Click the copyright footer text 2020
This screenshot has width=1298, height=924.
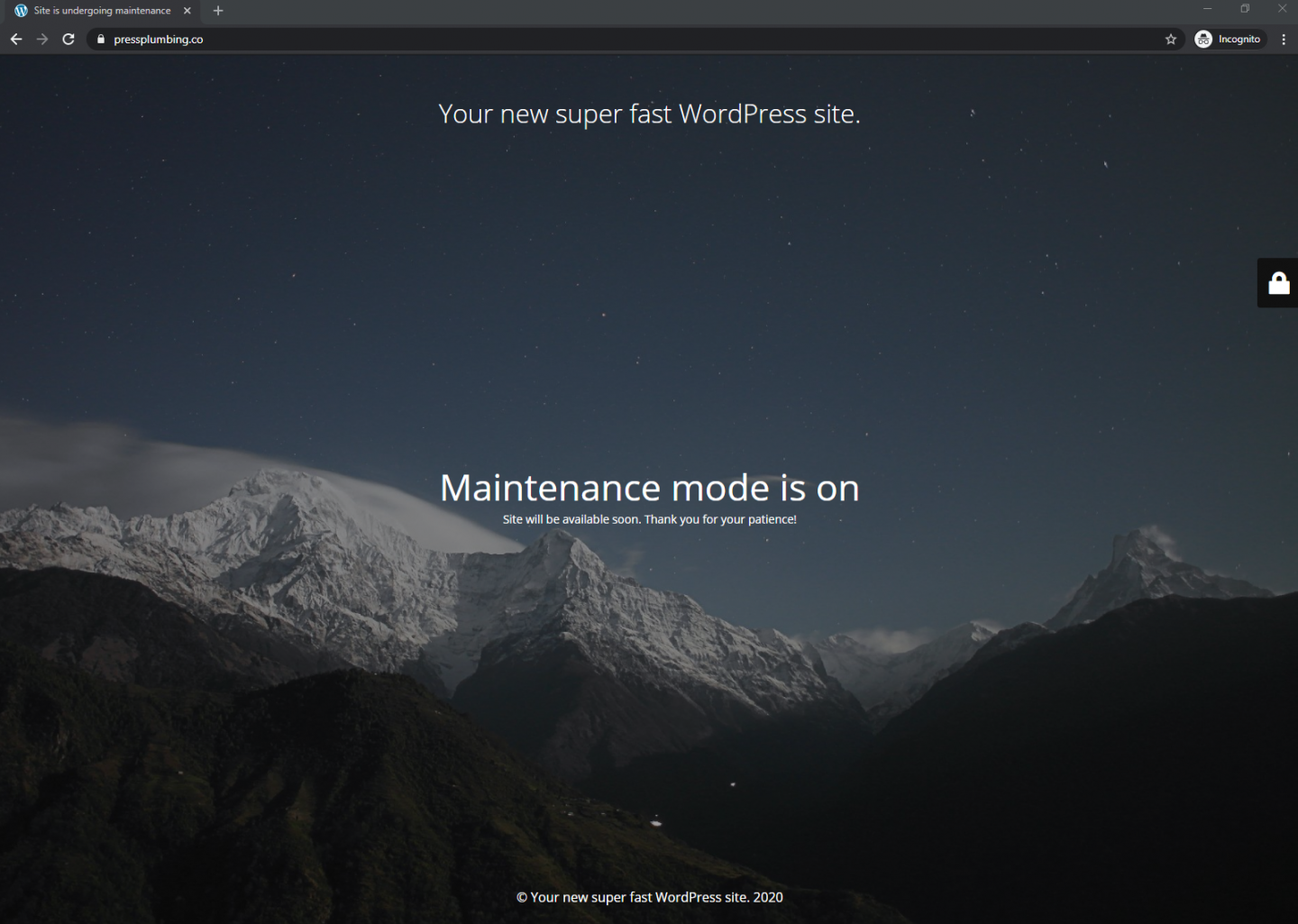[649, 897]
